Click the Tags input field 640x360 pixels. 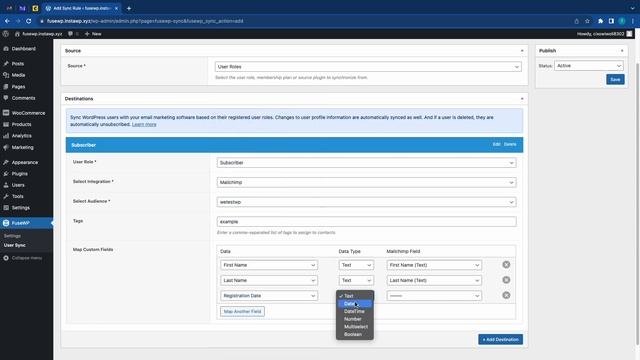coord(366,222)
